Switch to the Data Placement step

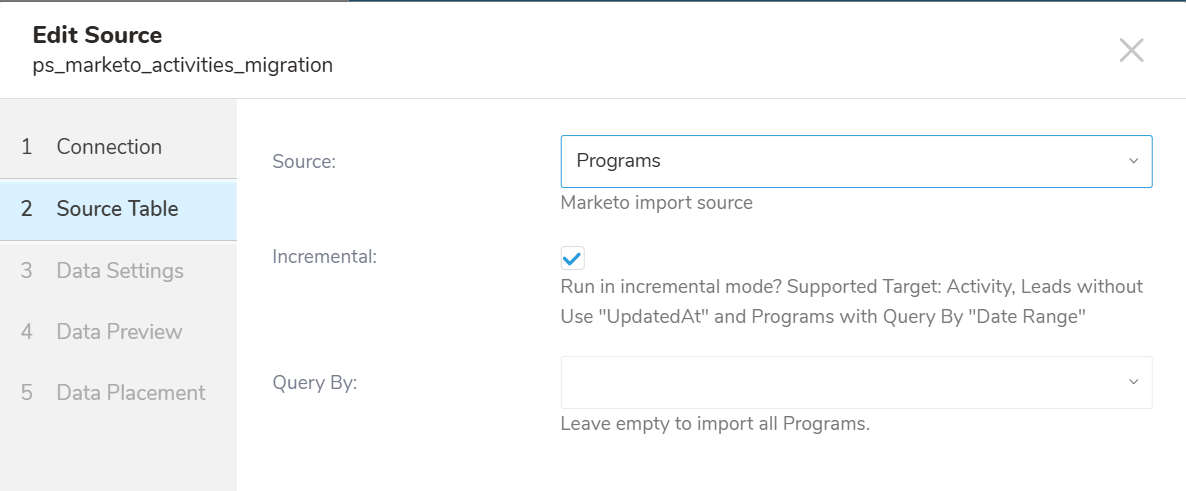coord(131,393)
